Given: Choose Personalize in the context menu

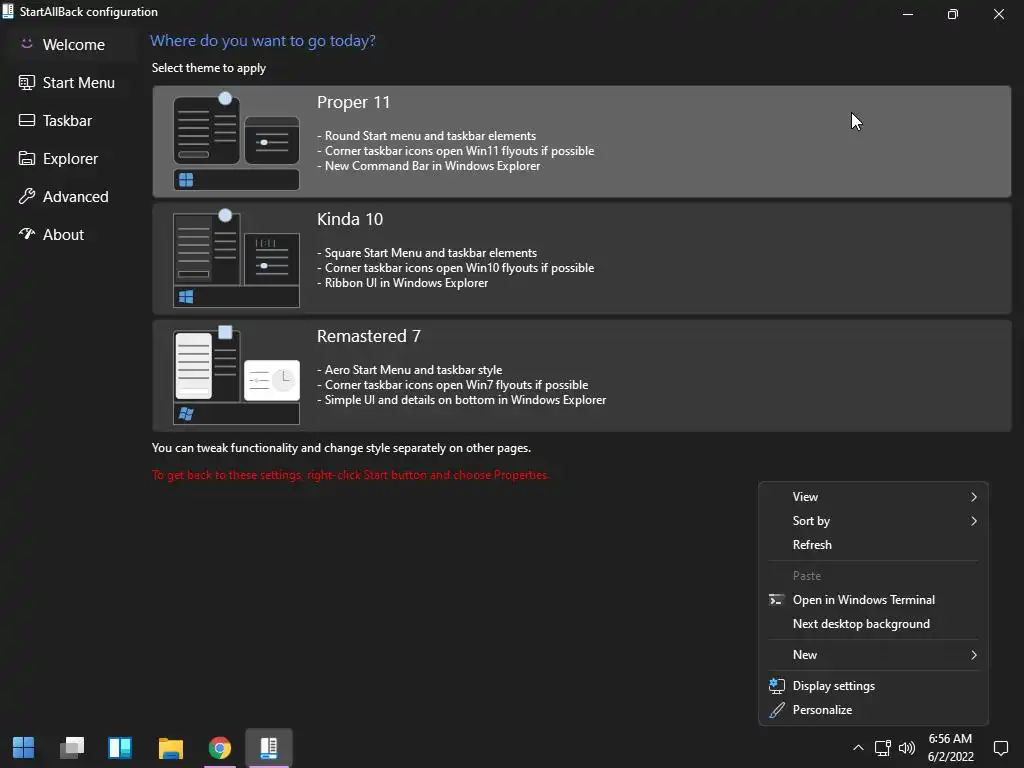Looking at the screenshot, I should pyautogui.click(x=873, y=710).
